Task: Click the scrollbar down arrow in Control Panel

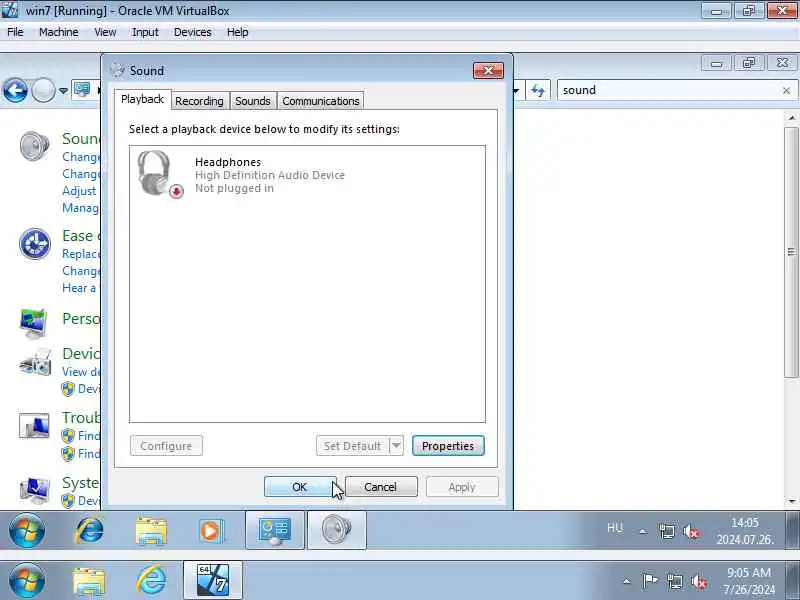Action: [x=792, y=501]
